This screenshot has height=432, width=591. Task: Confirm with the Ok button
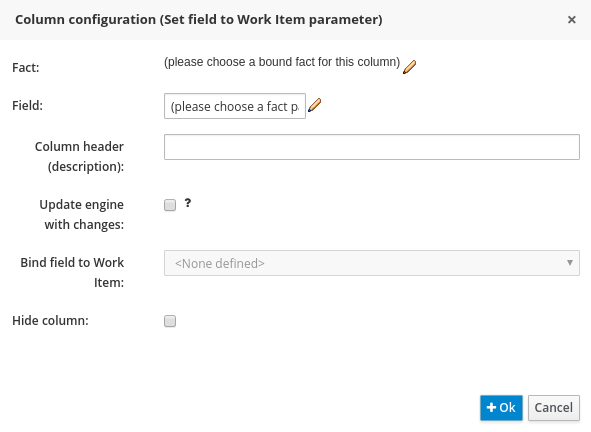pyautogui.click(x=501, y=407)
